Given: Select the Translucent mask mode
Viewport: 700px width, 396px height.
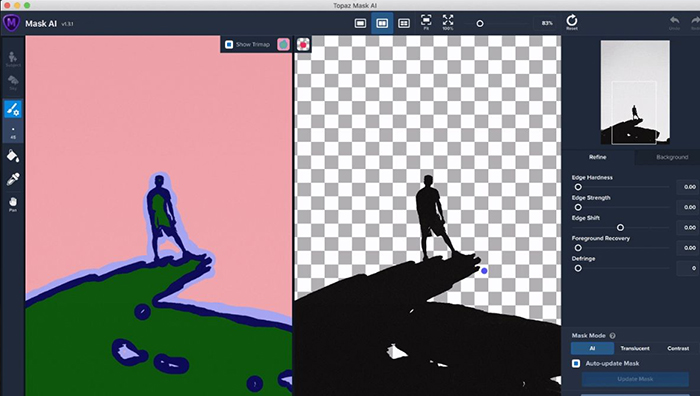Looking at the screenshot, I should tap(635, 348).
